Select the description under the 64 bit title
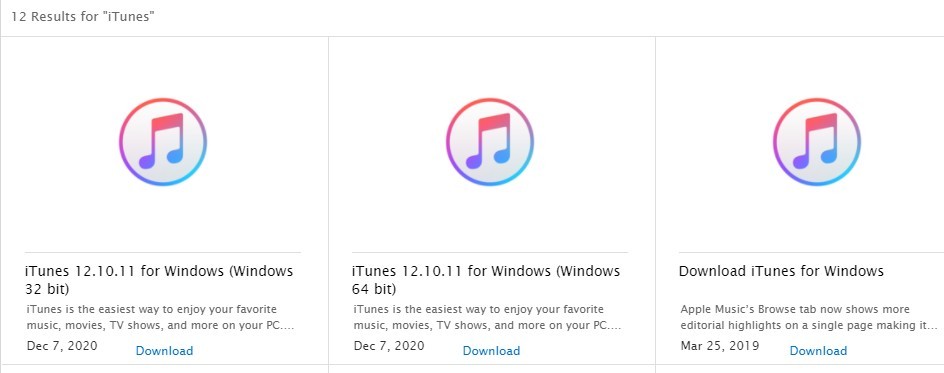This screenshot has width=944, height=373. (487, 318)
